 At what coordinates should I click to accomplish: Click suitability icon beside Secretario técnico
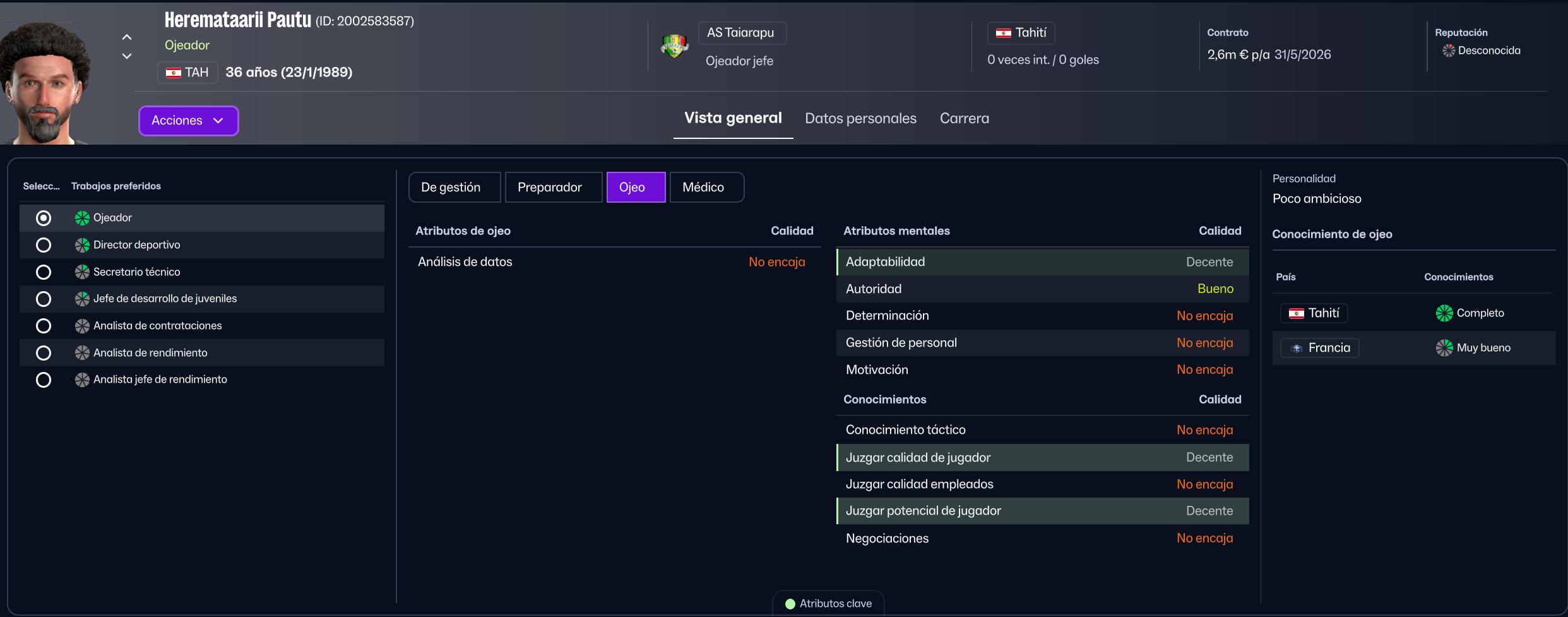82,272
